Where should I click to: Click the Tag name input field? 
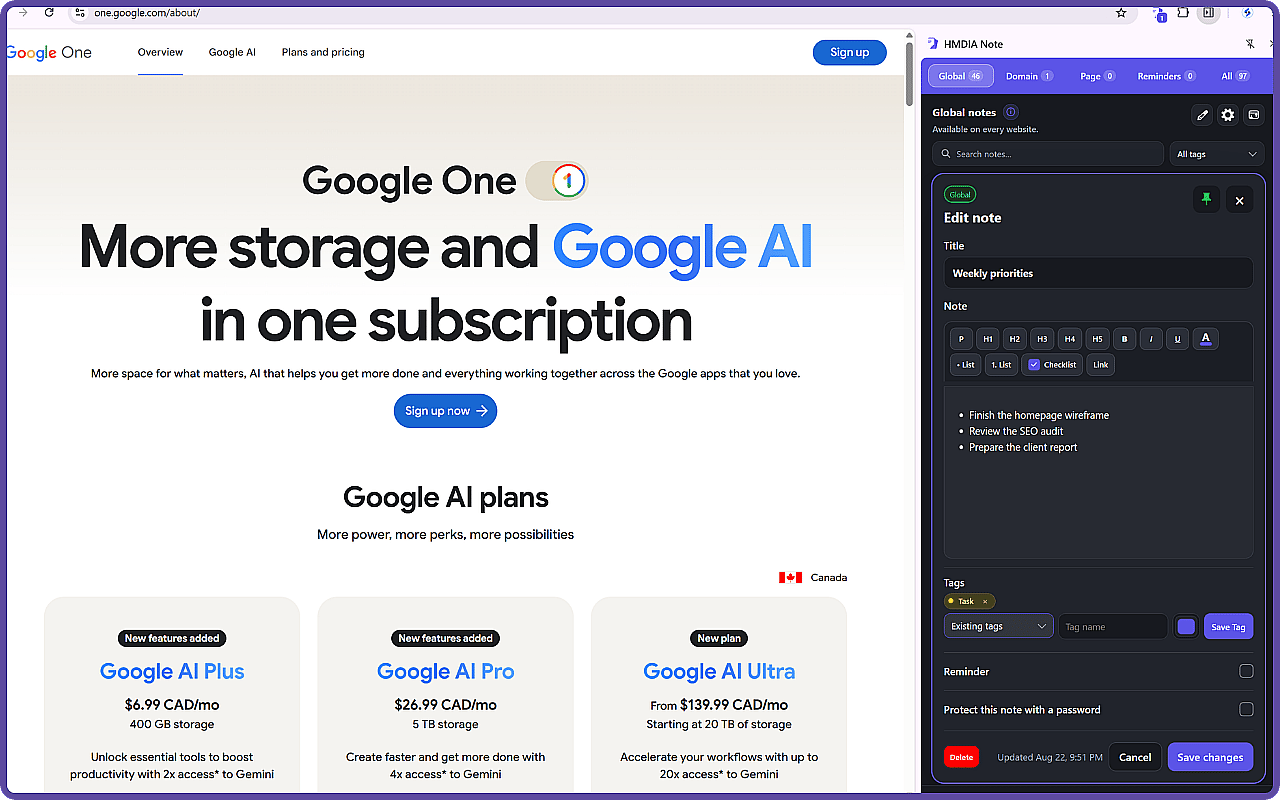point(1113,627)
